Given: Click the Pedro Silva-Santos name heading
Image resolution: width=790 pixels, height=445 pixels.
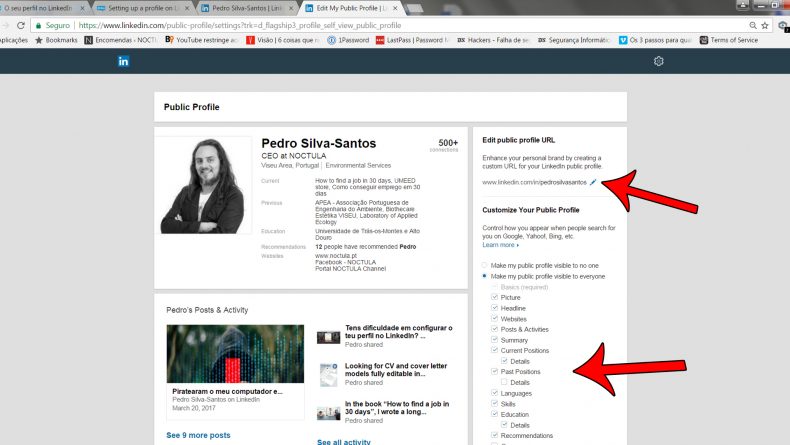Looking at the screenshot, I should (318, 143).
